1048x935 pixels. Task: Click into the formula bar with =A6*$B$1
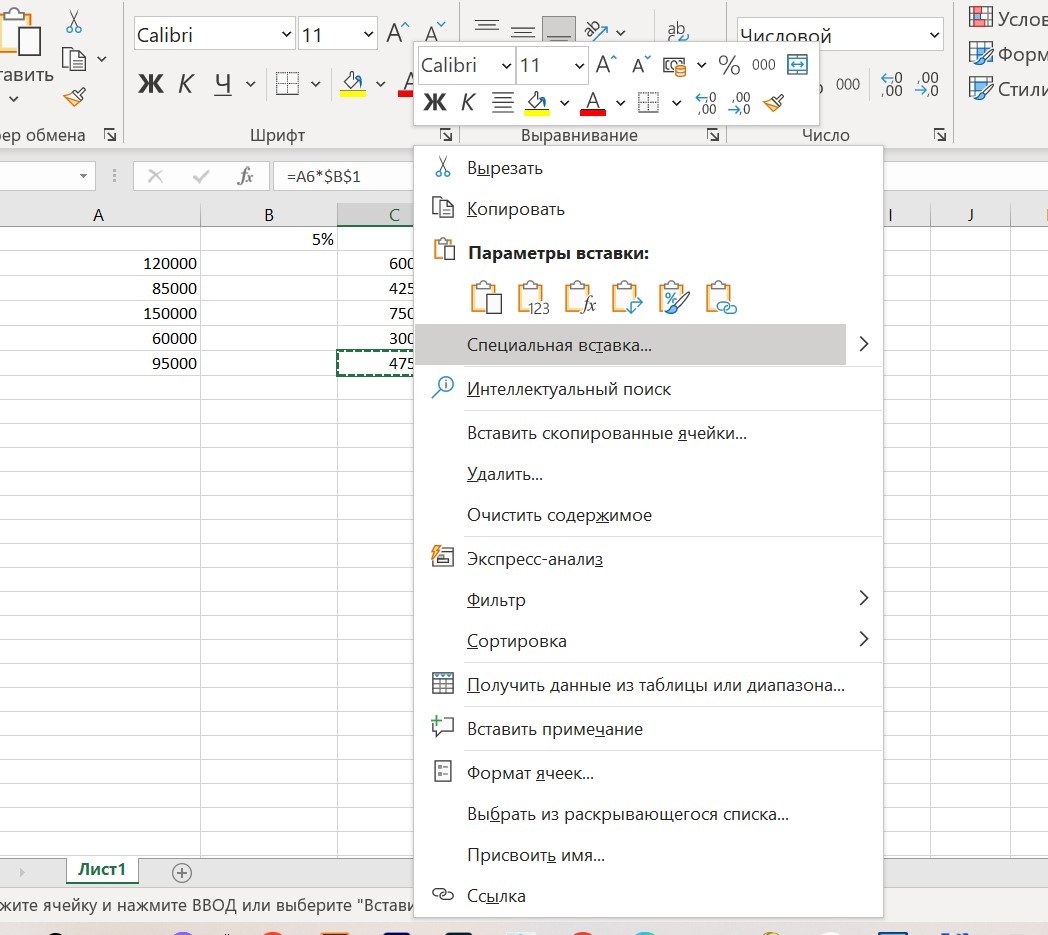tap(344, 176)
